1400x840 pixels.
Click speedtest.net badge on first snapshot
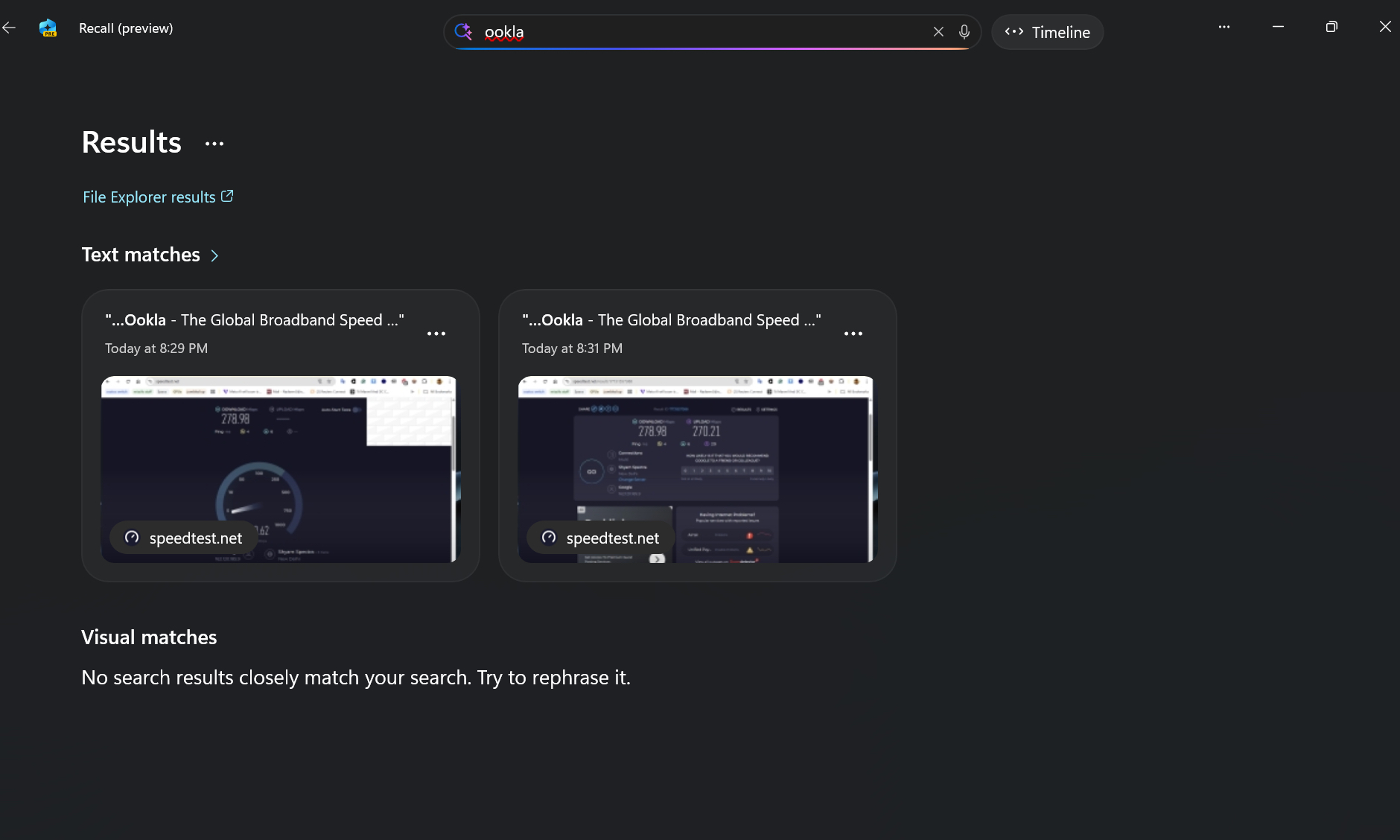[x=184, y=538]
